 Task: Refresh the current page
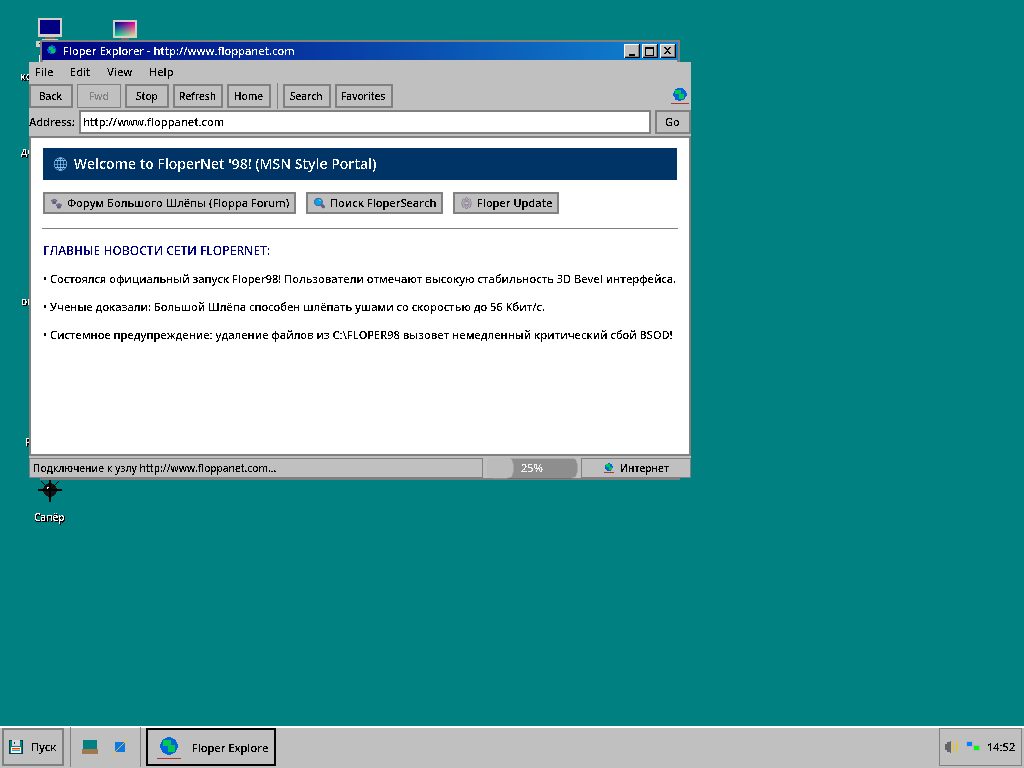[197, 96]
